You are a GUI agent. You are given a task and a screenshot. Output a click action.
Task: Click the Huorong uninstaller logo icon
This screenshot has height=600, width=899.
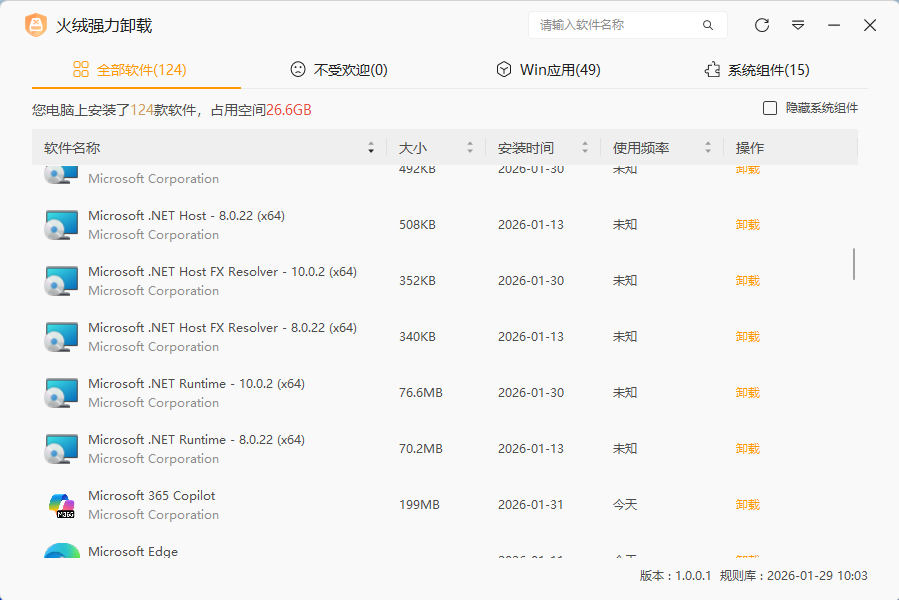pos(36,25)
